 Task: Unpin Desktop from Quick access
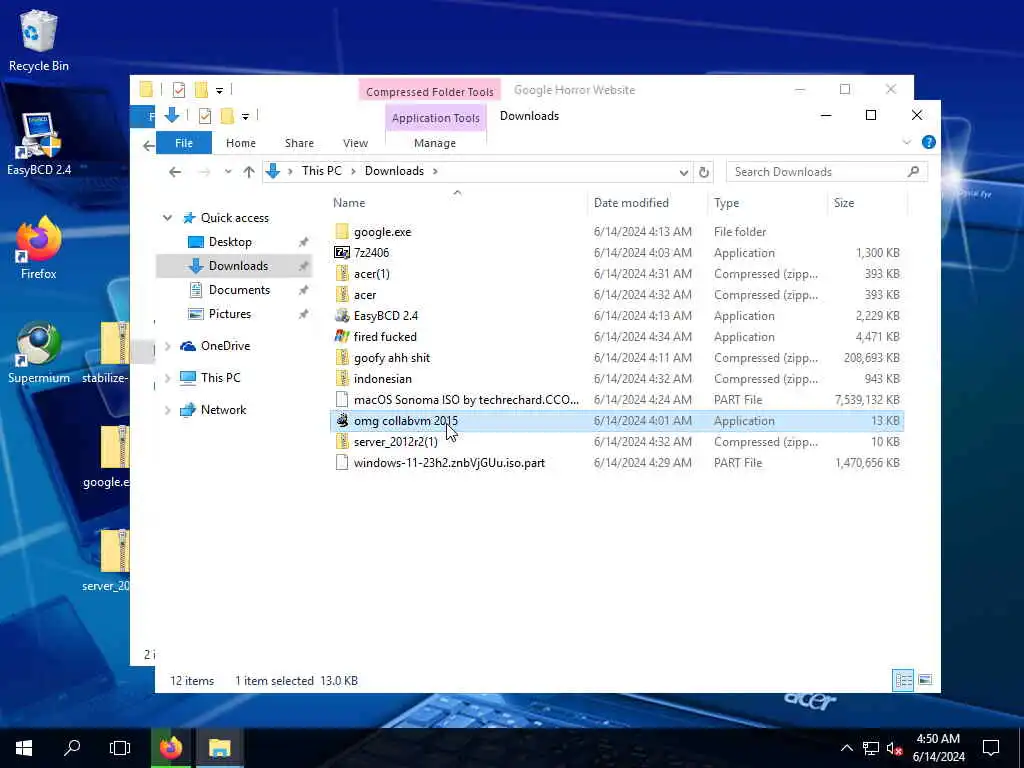click(x=303, y=242)
